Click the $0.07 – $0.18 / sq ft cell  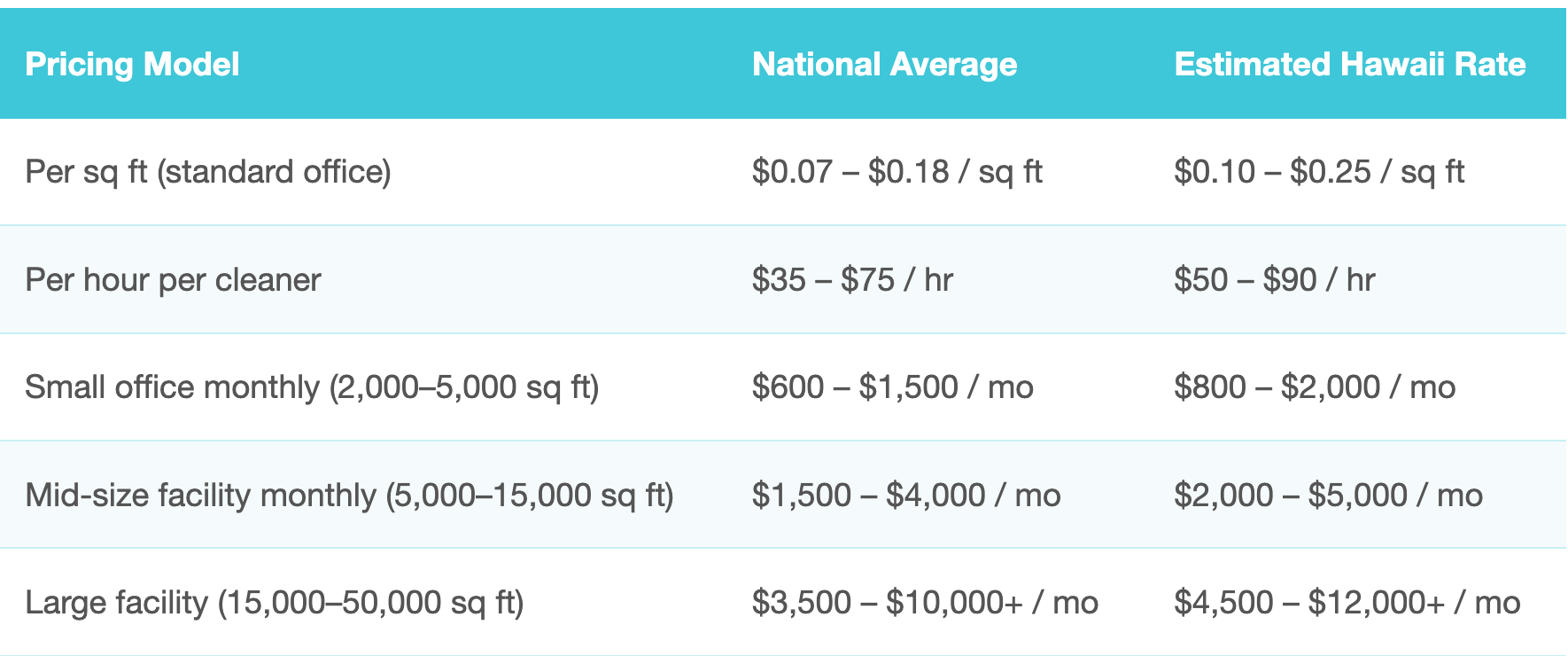(x=897, y=172)
